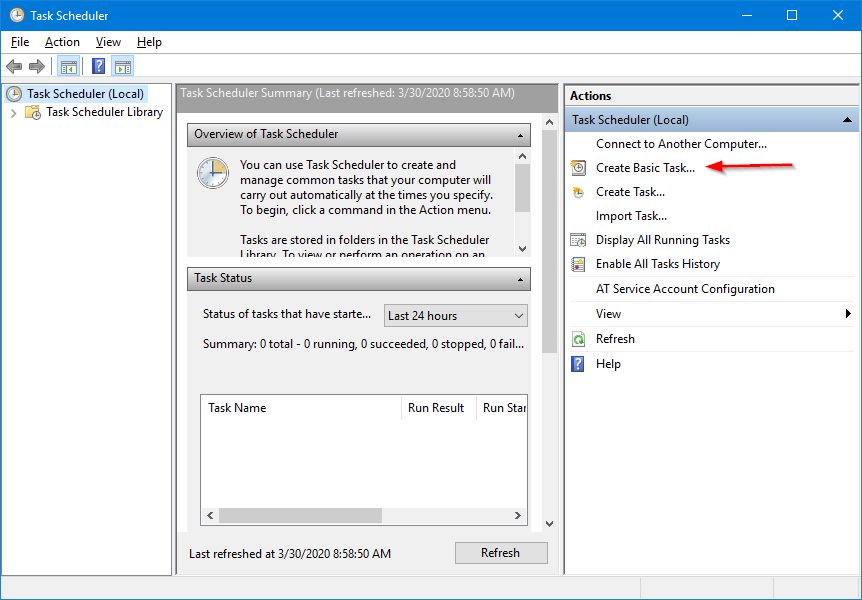This screenshot has height=600, width=862.
Task: Open the Help menu in menu bar
Action: (x=149, y=42)
